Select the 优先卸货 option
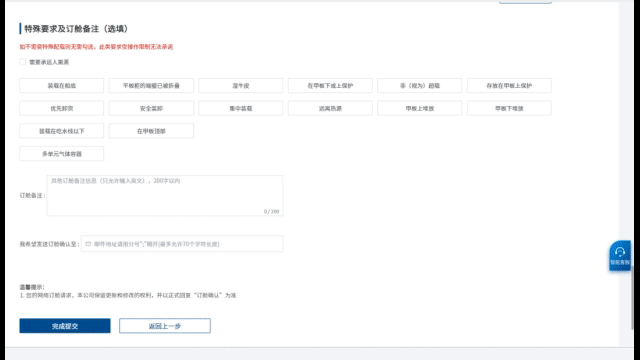 coord(62,109)
